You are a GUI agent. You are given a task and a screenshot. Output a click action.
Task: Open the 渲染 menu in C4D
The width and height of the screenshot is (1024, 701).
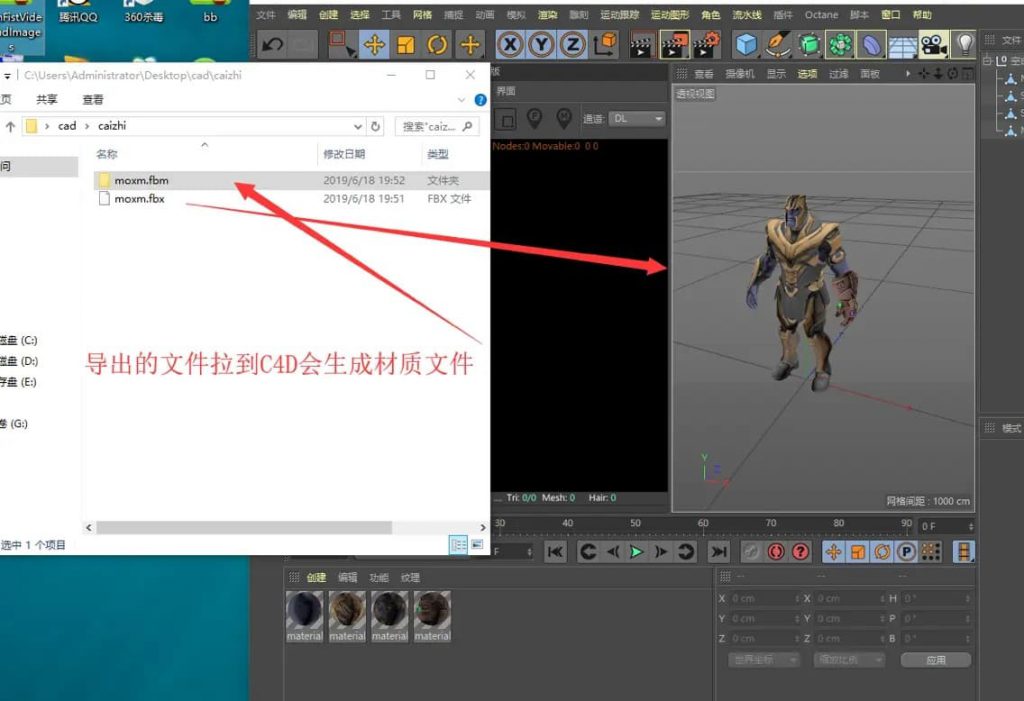[547, 14]
